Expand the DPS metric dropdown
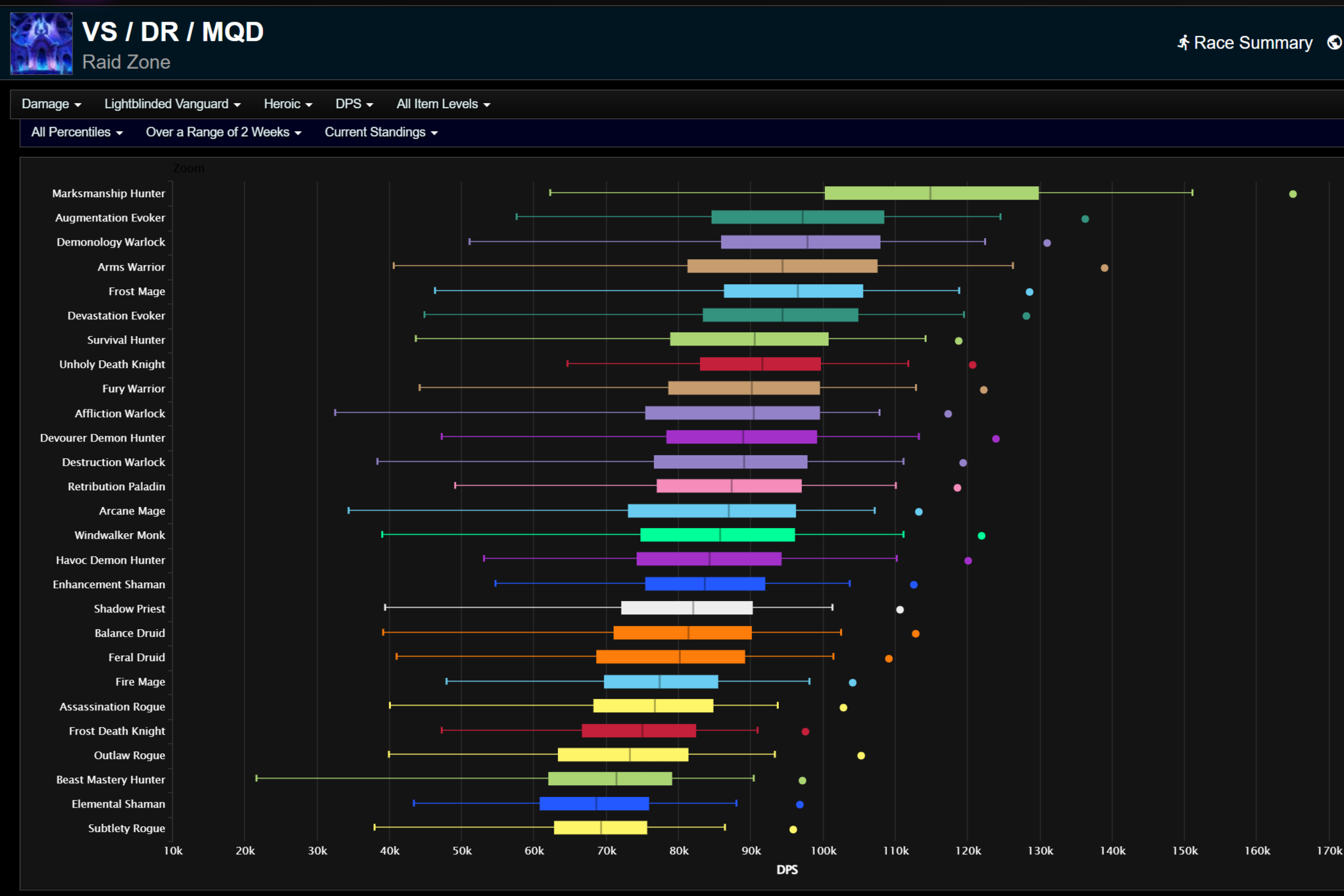The image size is (1344, 896). point(354,104)
